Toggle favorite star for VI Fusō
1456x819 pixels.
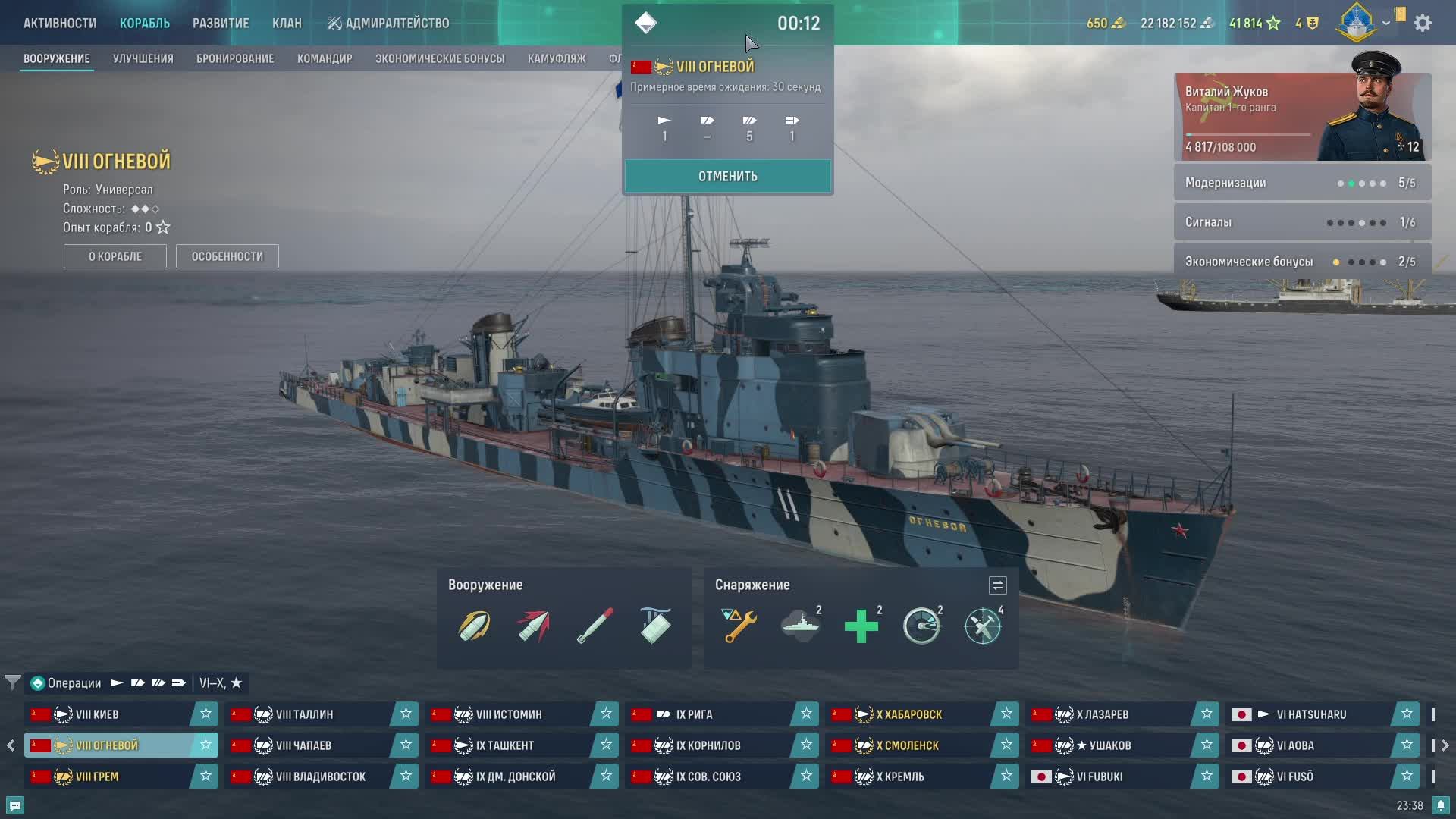[1407, 776]
